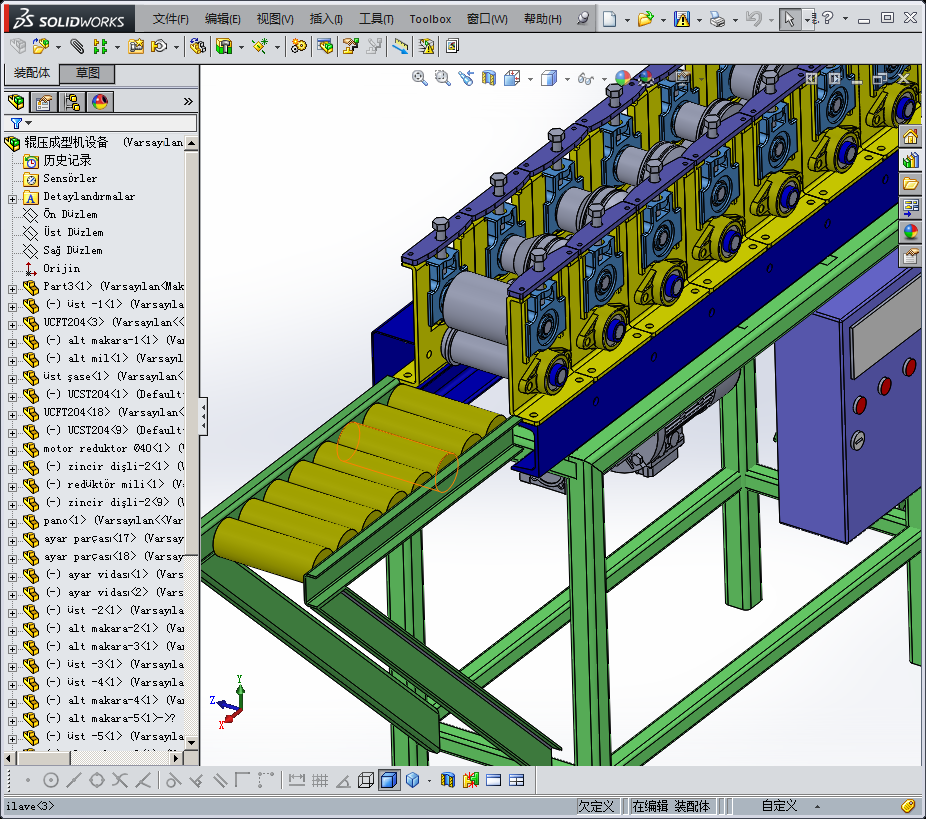This screenshot has height=819, width=926.
Task: Expand the Detaylandırmalar tree node
Action: tap(12, 197)
